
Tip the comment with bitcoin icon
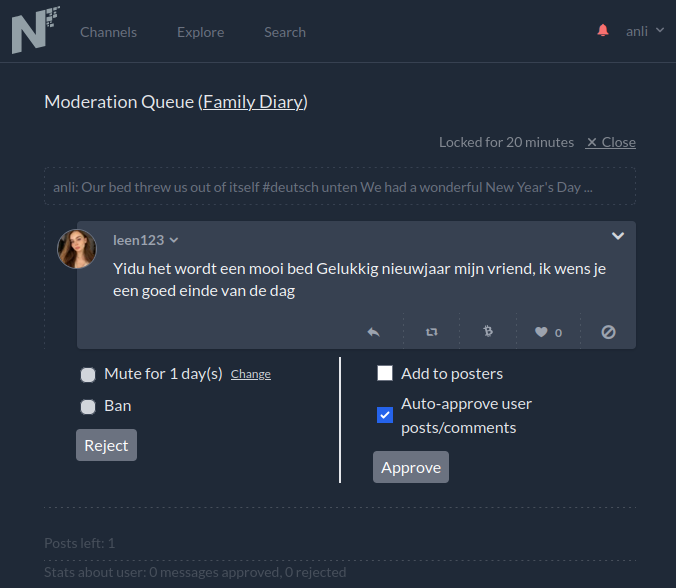pos(488,331)
